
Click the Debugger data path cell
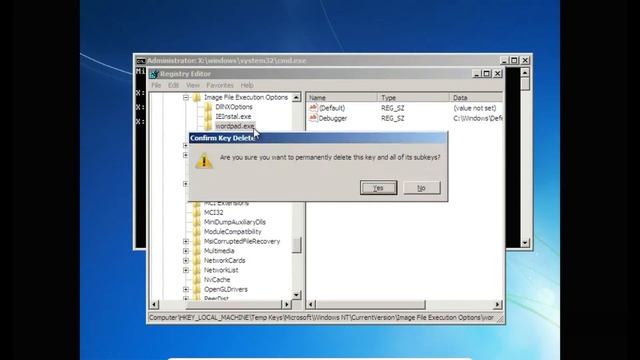(478, 118)
